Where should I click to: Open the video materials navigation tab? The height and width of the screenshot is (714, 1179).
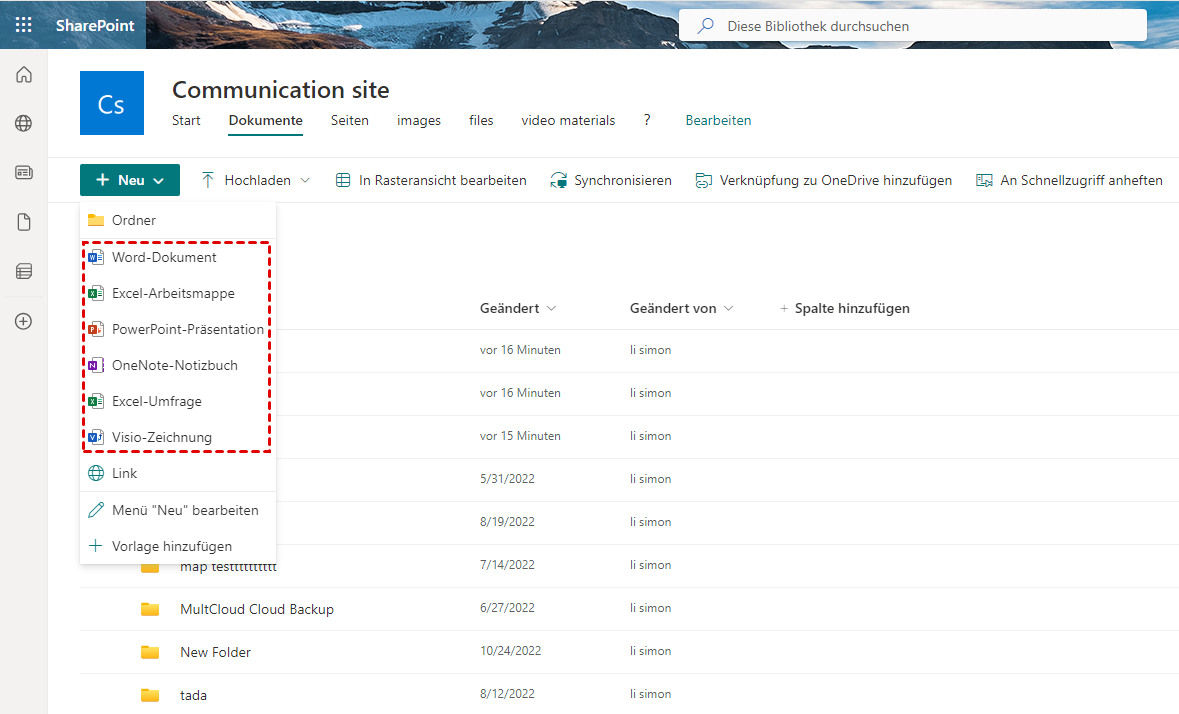point(568,120)
